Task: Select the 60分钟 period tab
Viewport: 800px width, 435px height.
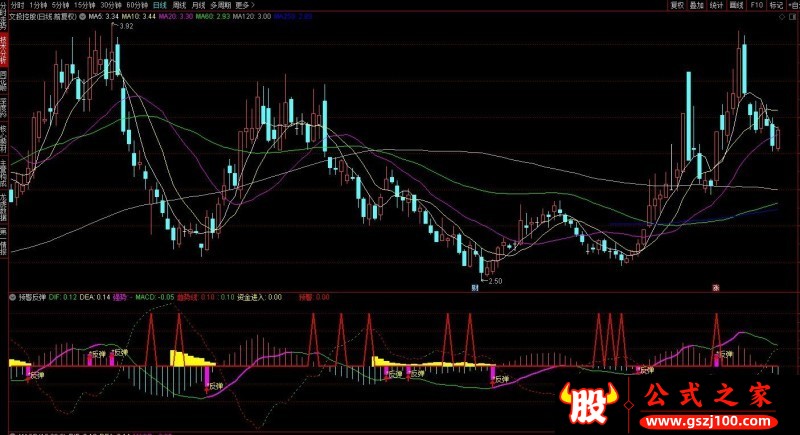Action: point(137,5)
